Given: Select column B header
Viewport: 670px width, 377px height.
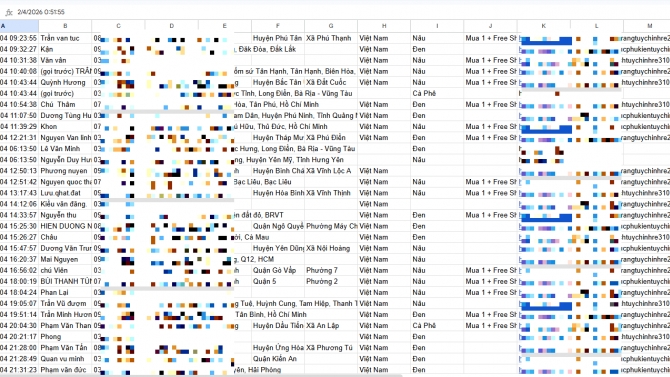Looking at the screenshot, I should coord(65,26).
